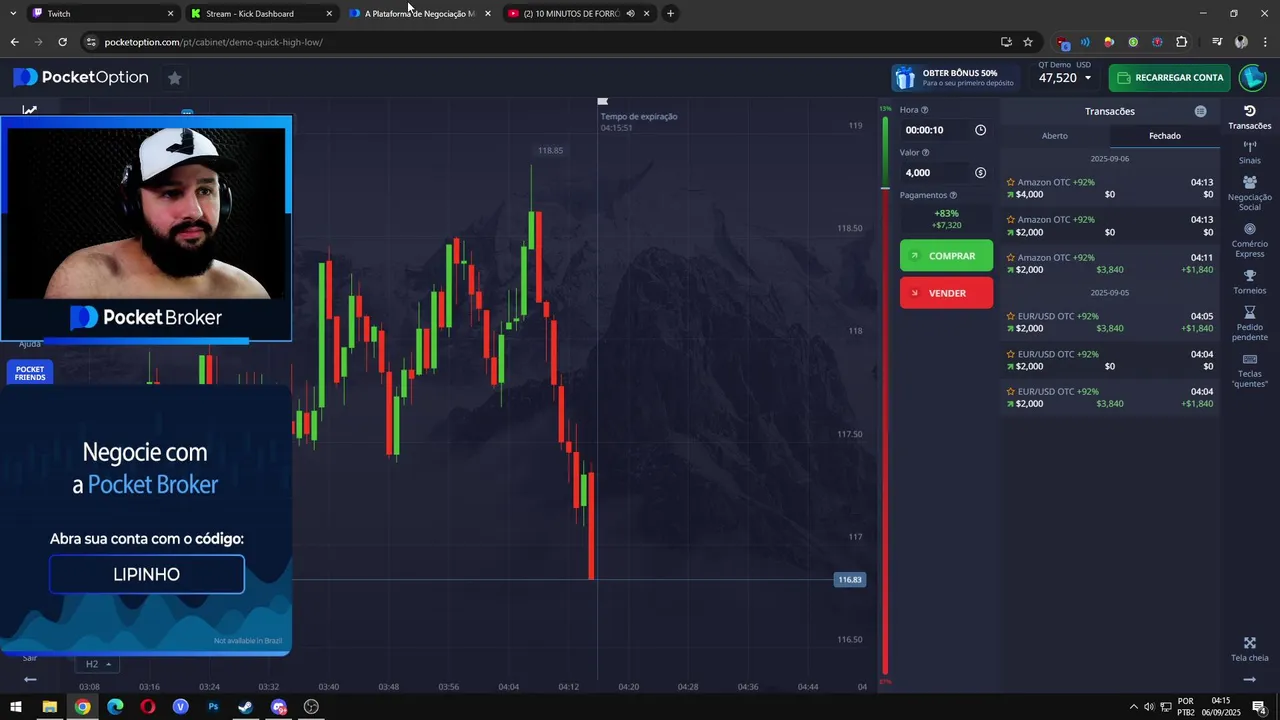Screen dimensions: 1280x720
Task: Open a new browser tab
Action: click(670, 14)
